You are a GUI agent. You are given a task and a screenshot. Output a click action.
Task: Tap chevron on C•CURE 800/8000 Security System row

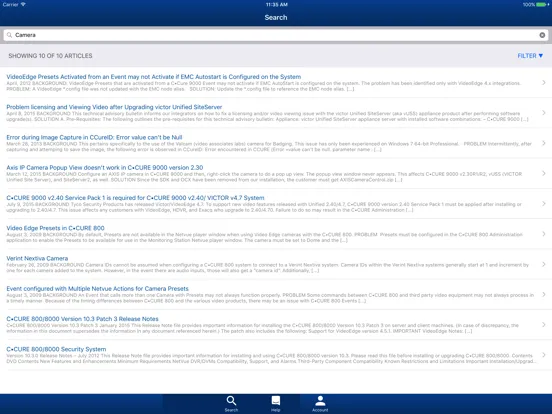pyautogui.click(x=544, y=355)
